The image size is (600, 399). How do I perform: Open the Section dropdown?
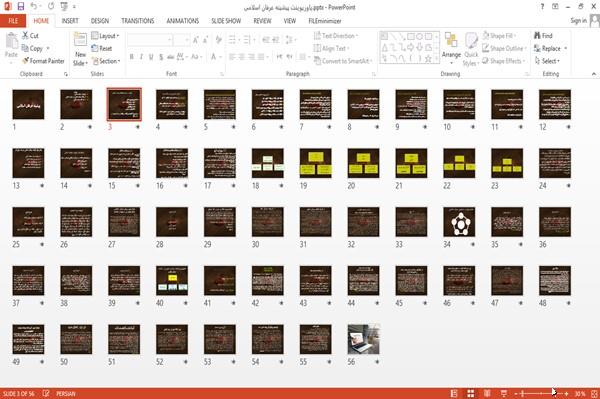pyautogui.click(x=106, y=61)
